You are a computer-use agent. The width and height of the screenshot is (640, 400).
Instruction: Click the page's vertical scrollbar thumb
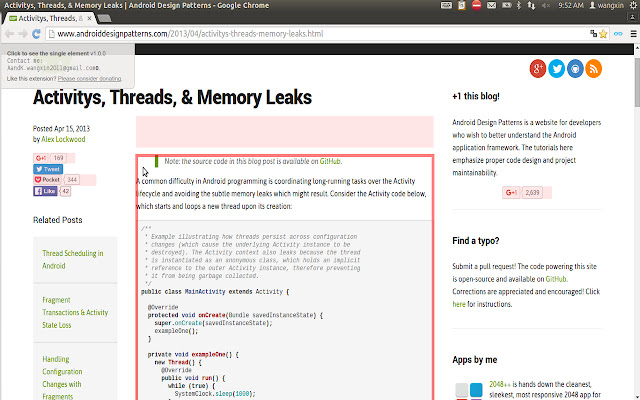coord(636,82)
